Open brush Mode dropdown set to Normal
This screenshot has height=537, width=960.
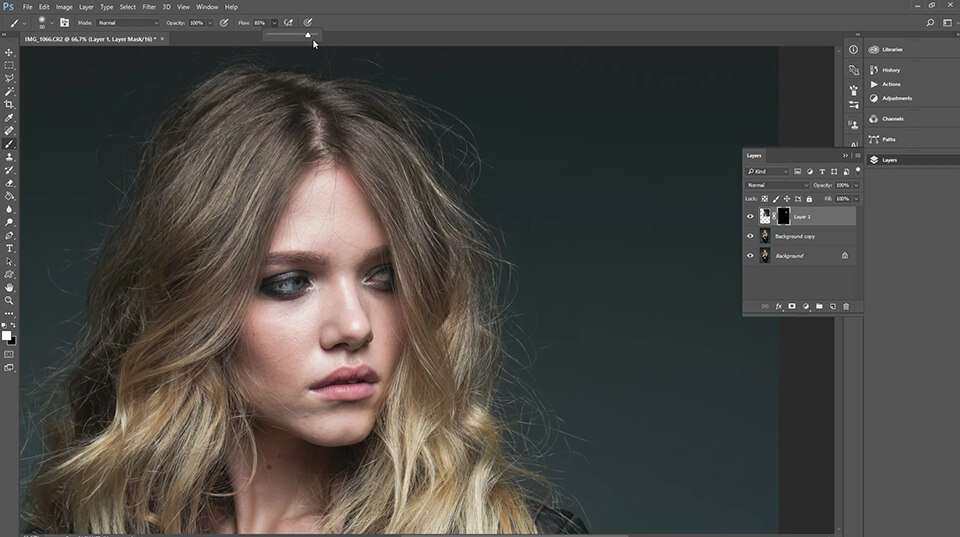click(127, 23)
